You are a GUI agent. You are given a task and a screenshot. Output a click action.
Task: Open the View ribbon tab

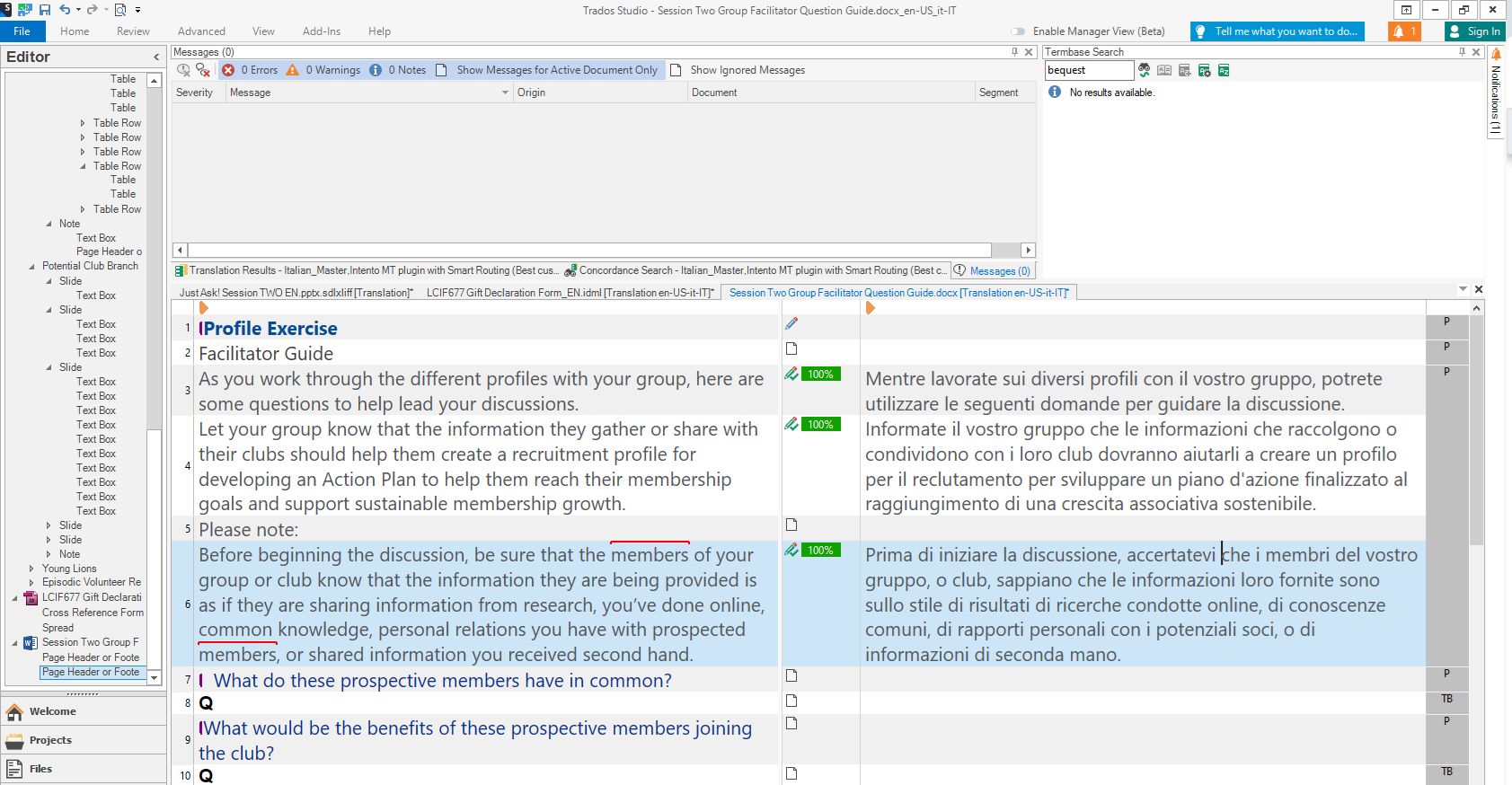[263, 31]
